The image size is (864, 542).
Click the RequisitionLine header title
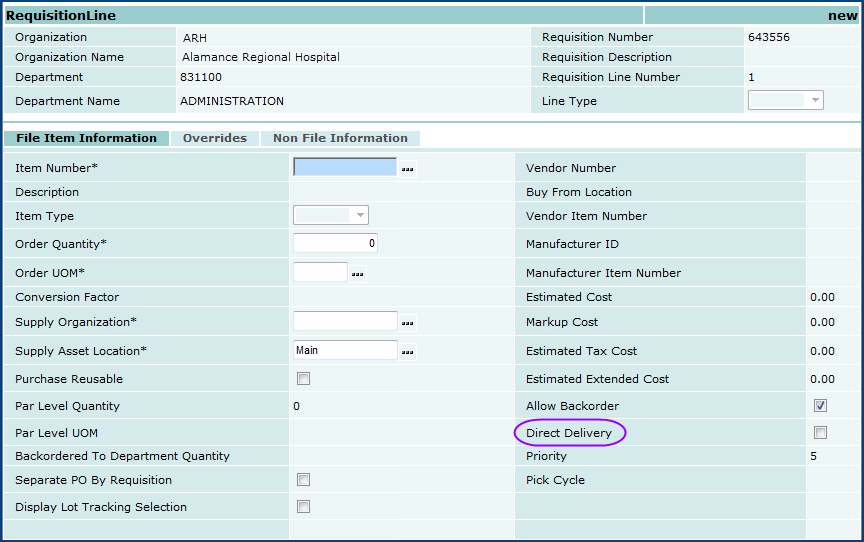61,16
